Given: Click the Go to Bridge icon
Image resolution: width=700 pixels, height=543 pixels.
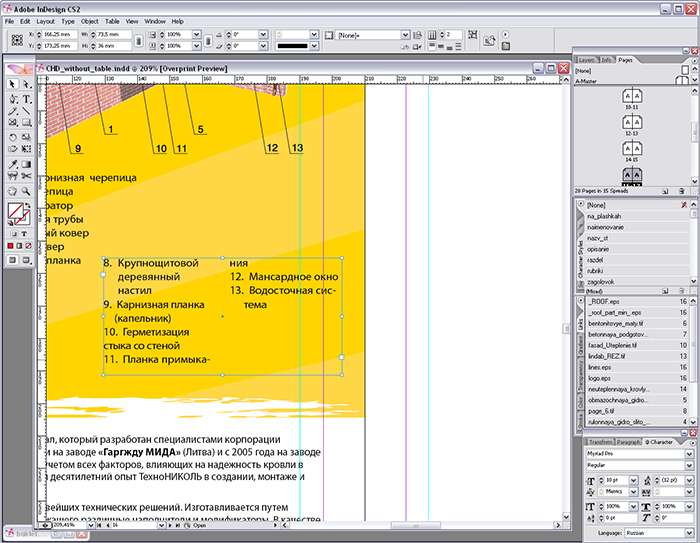Looking at the screenshot, I should 489,41.
